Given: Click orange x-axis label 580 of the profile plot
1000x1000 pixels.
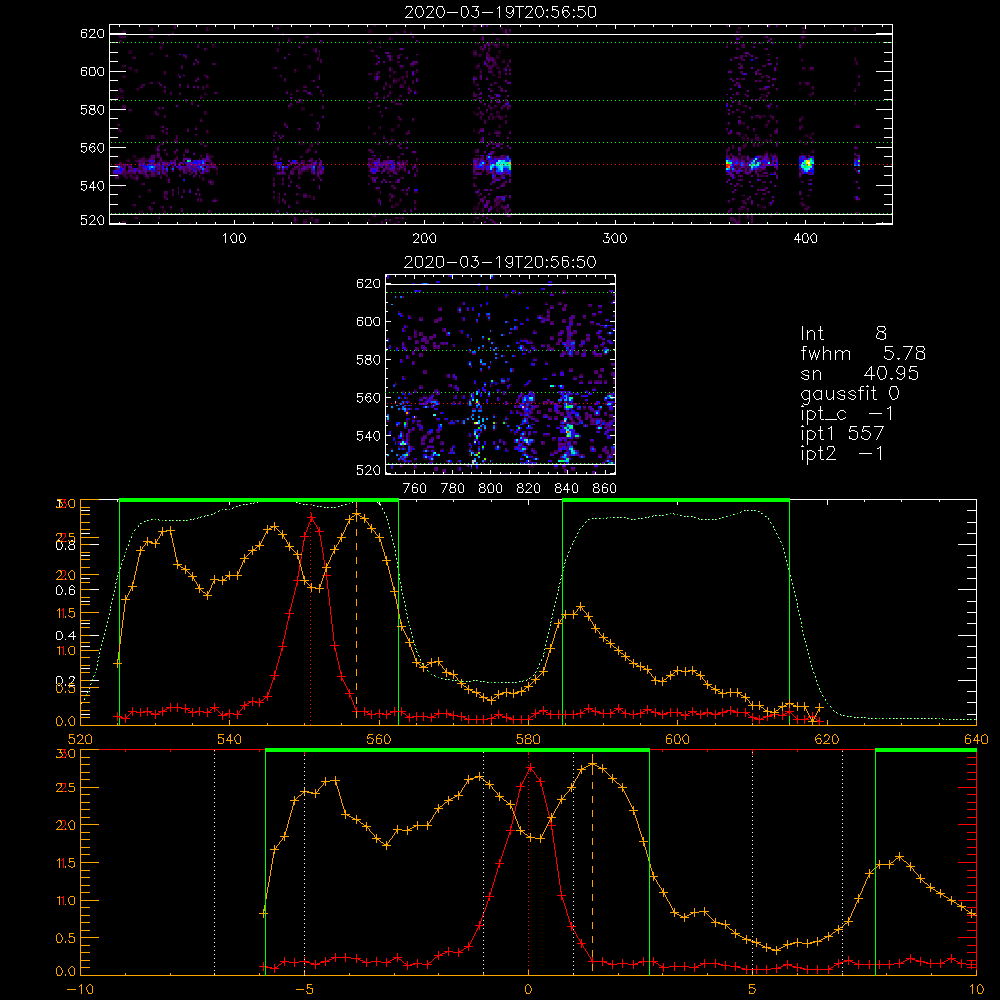Looking at the screenshot, I should (x=528, y=740).
